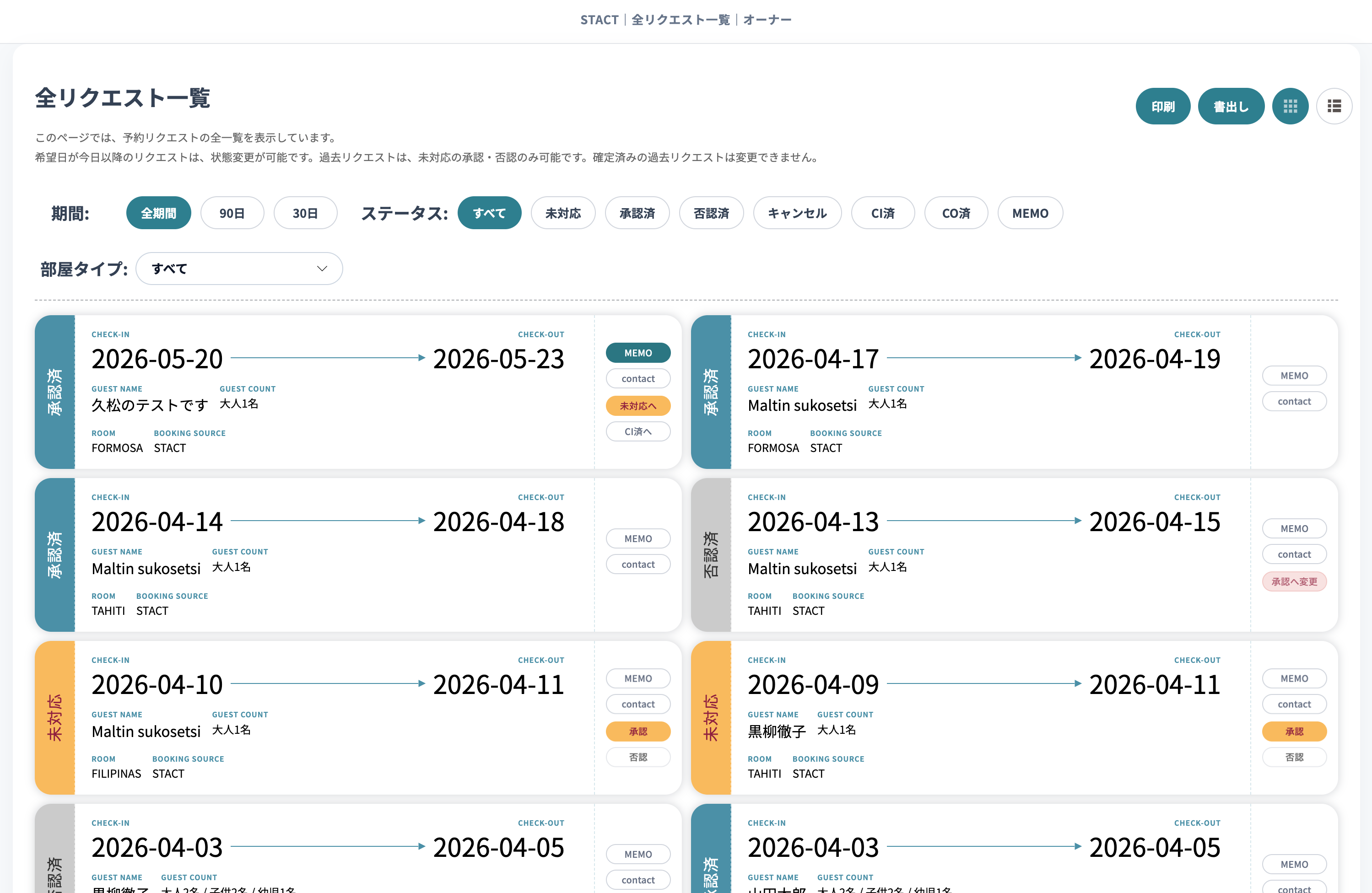Click 承認済 status strip on 2026-05-20 card
Image resolution: width=1372 pixels, height=893 pixels.
click(55, 392)
